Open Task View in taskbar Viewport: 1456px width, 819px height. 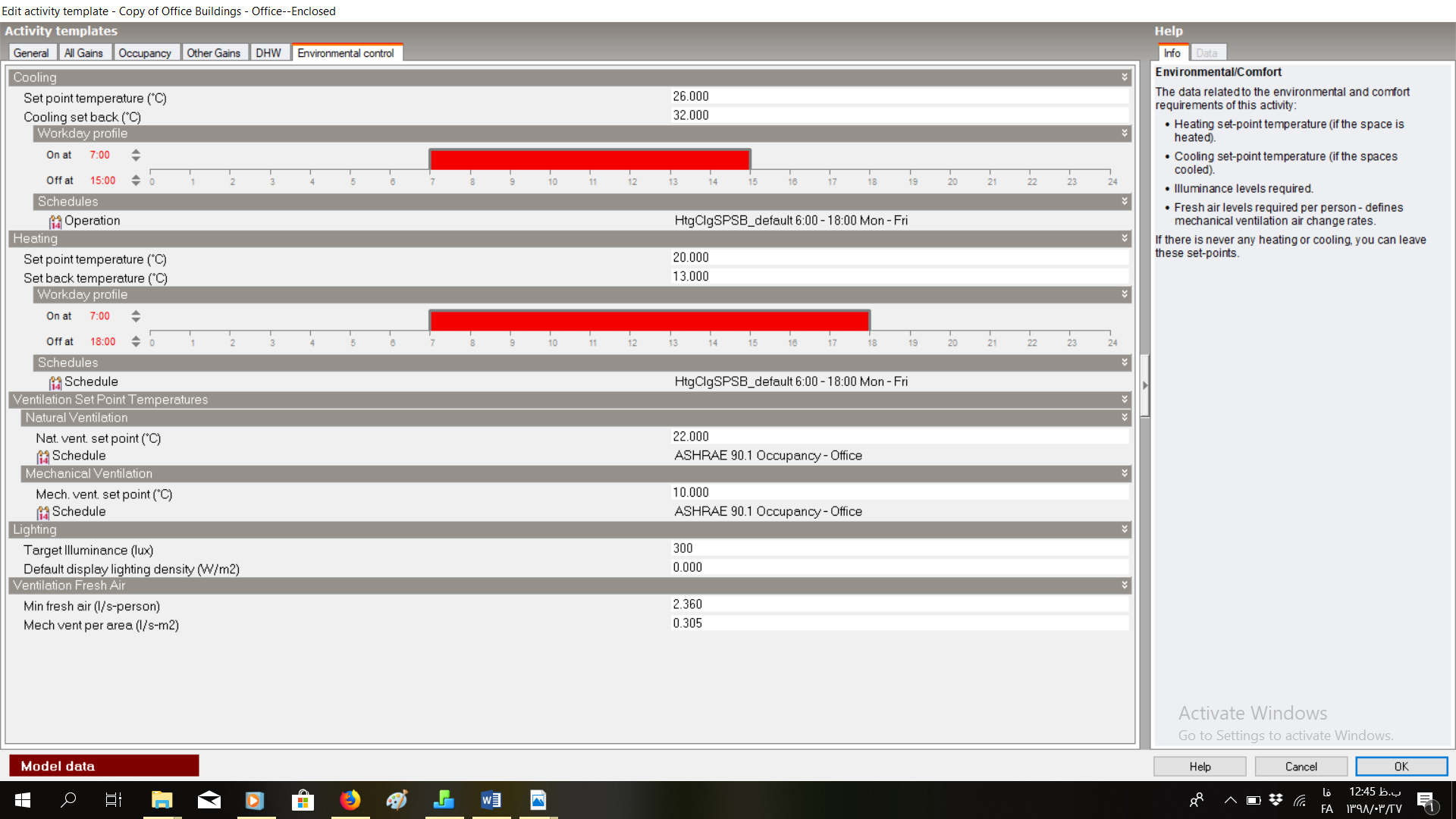(x=114, y=800)
